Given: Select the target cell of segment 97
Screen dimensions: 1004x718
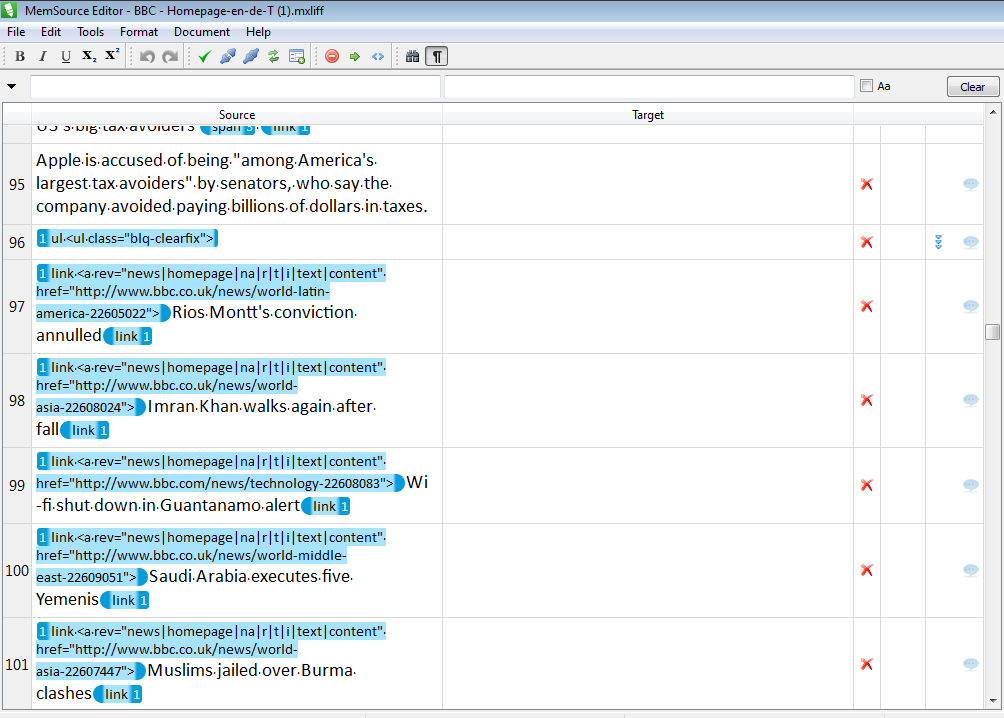Looking at the screenshot, I should tap(648, 306).
